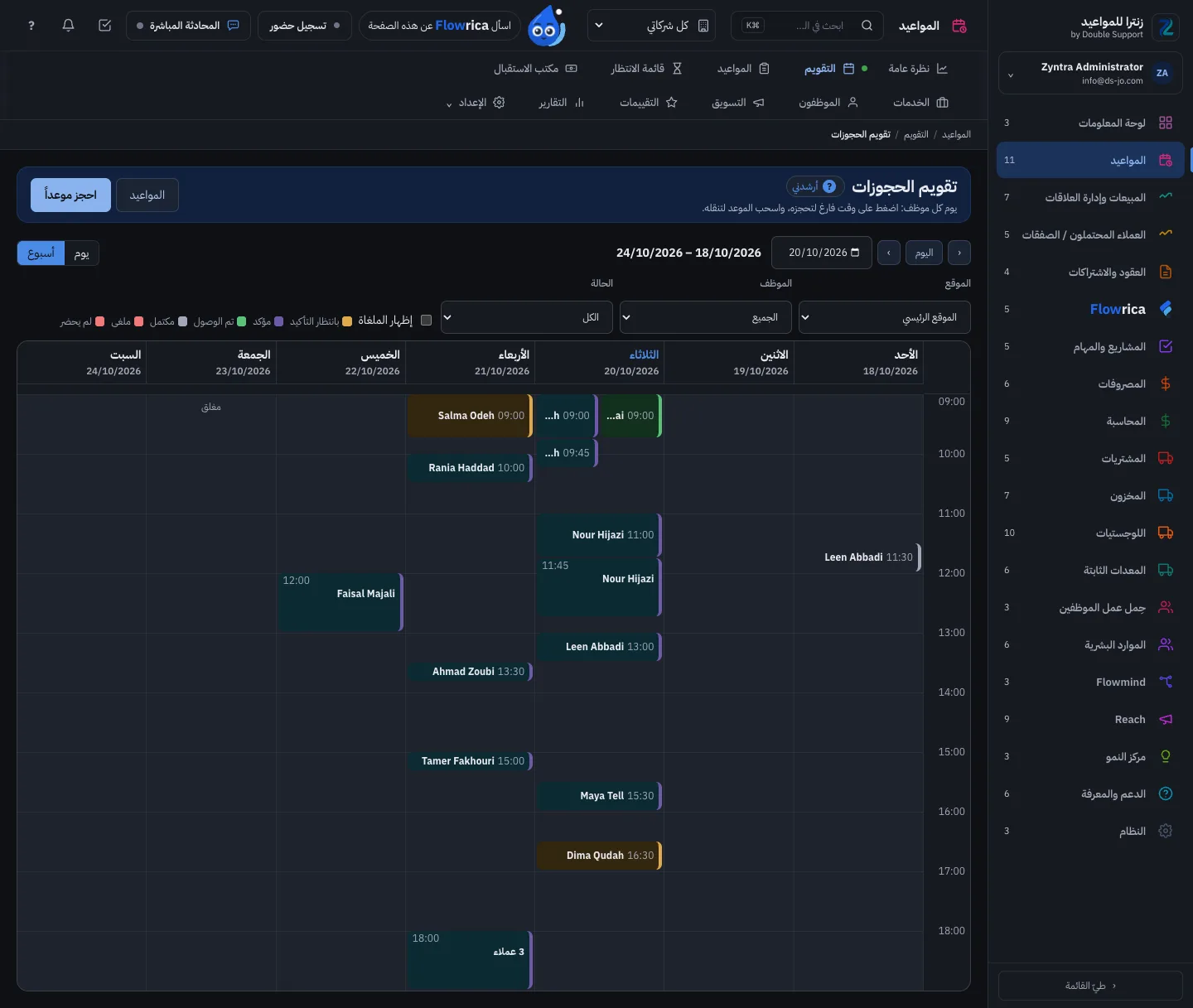Open the Reception Desk tab
This screenshot has width=1193, height=1008.
535,69
